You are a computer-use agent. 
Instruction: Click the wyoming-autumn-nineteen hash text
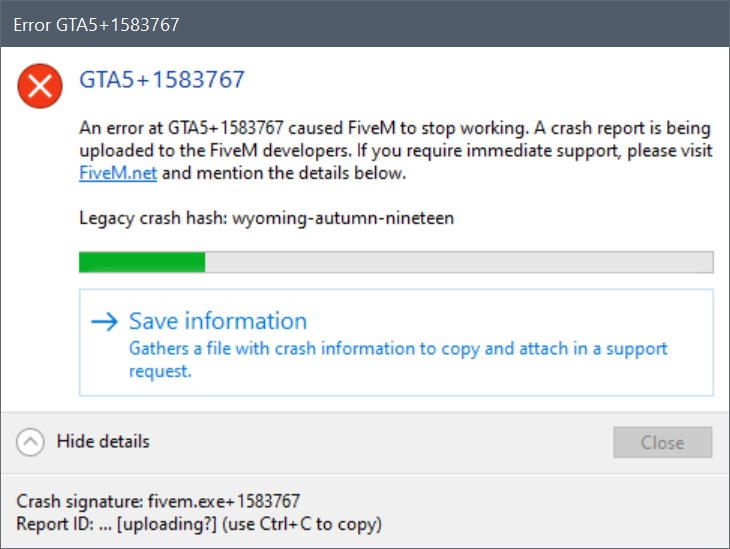[343, 217]
